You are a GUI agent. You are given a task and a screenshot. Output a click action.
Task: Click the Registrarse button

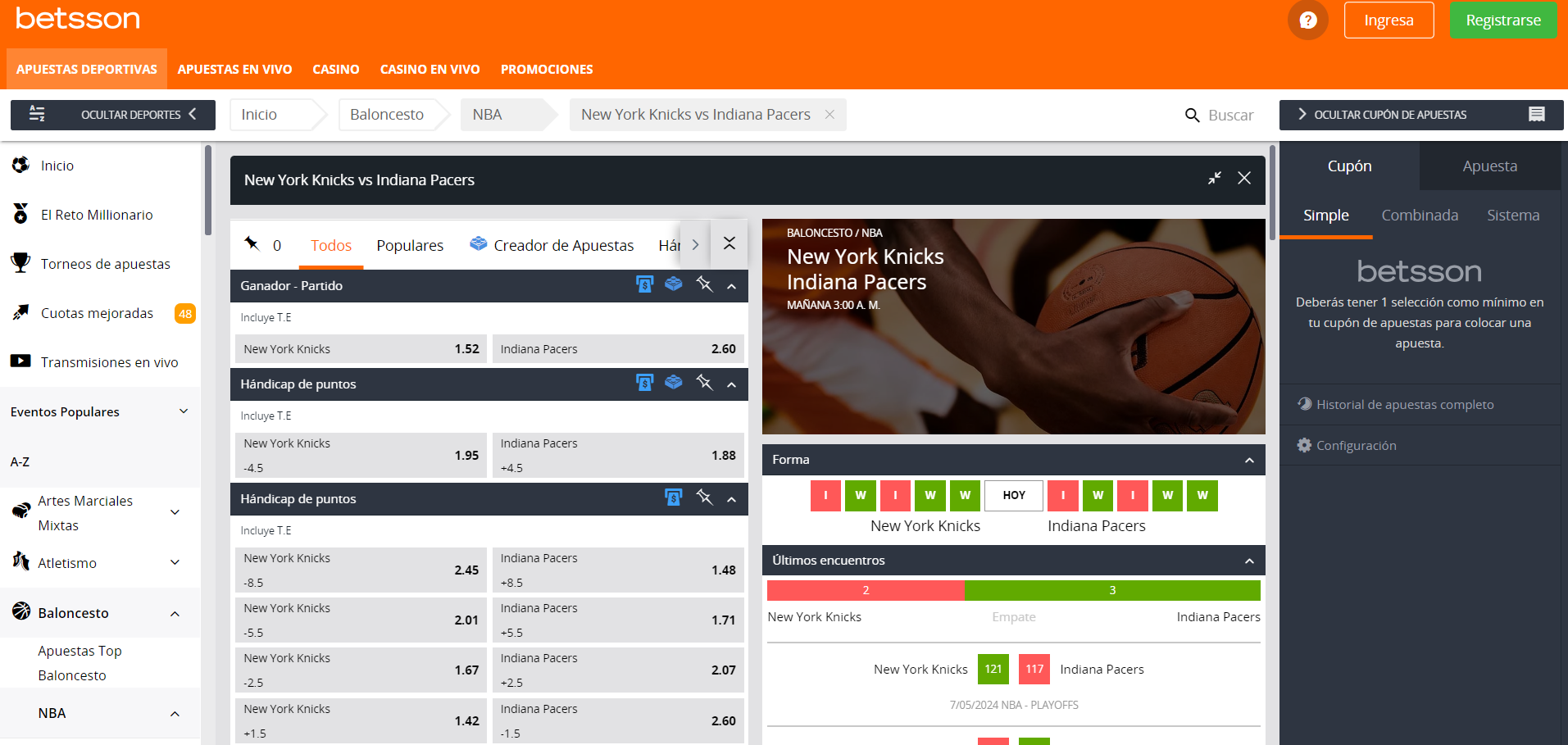point(1503,20)
